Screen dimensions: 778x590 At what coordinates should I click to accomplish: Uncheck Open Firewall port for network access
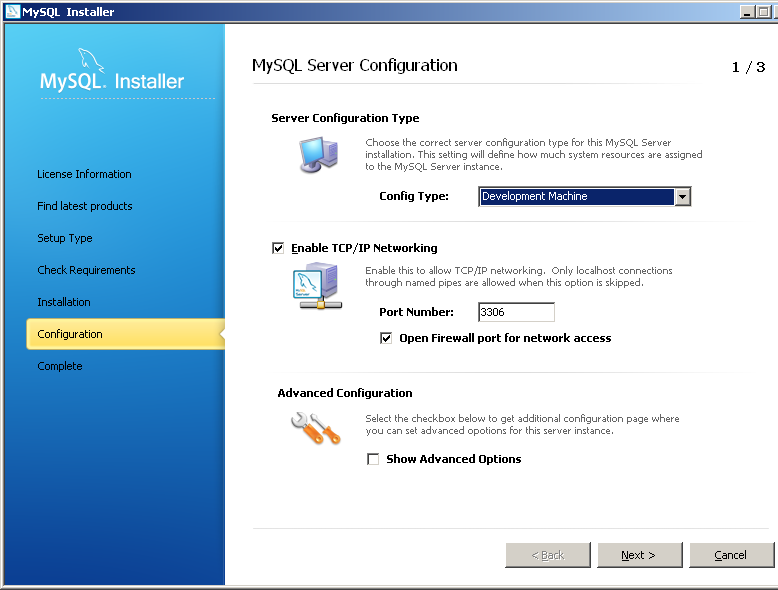coord(386,338)
